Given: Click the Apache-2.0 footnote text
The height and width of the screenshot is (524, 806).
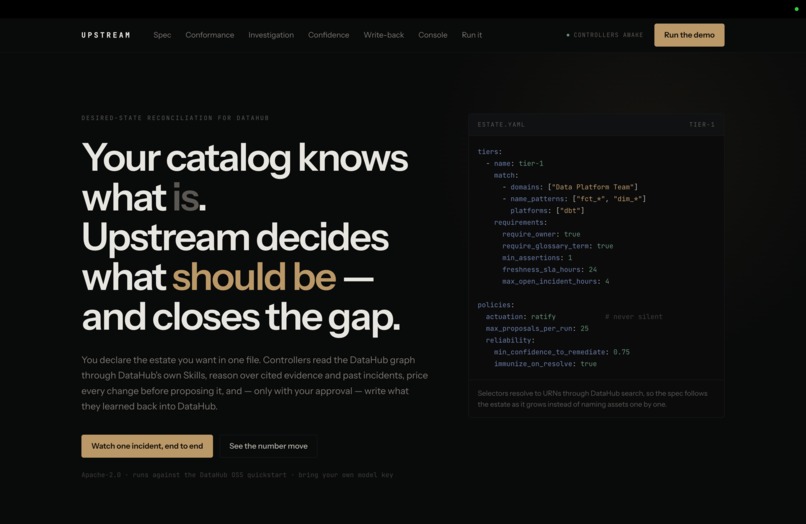Looking at the screenshot, I should coord(237,475).
